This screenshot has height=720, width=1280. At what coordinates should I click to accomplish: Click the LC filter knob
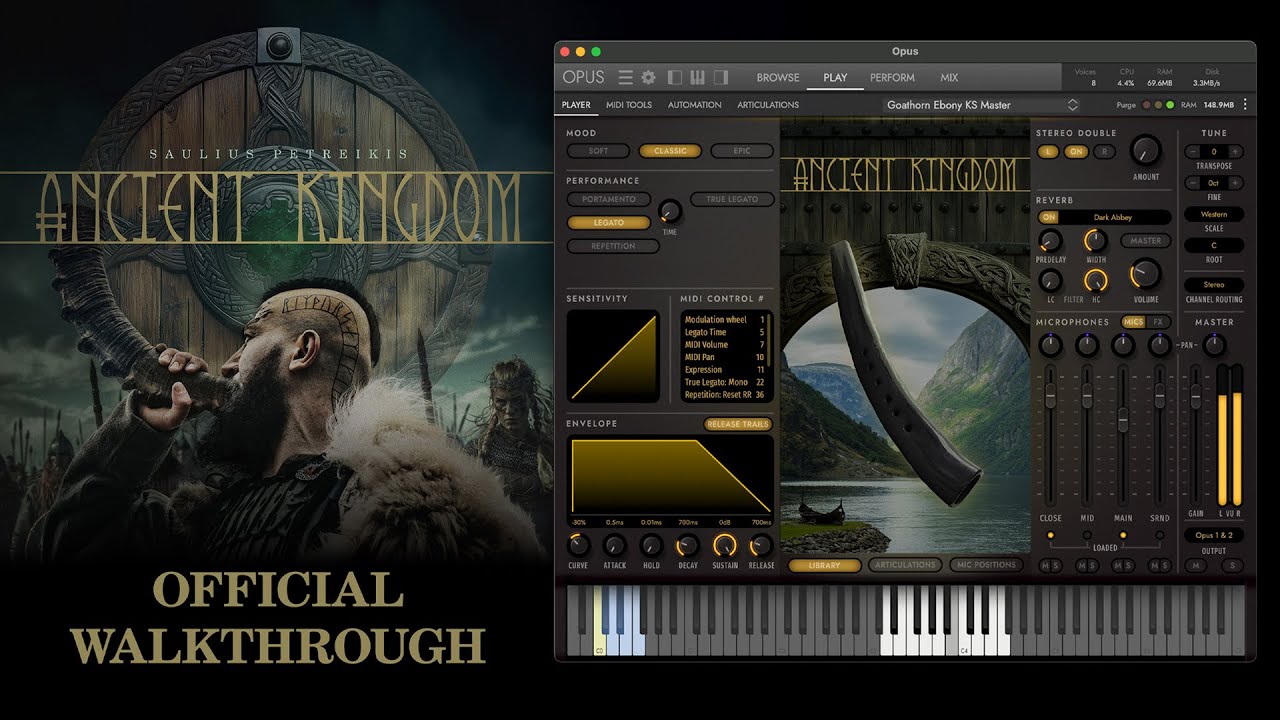pyautogui.click(x=1049, y=281)
